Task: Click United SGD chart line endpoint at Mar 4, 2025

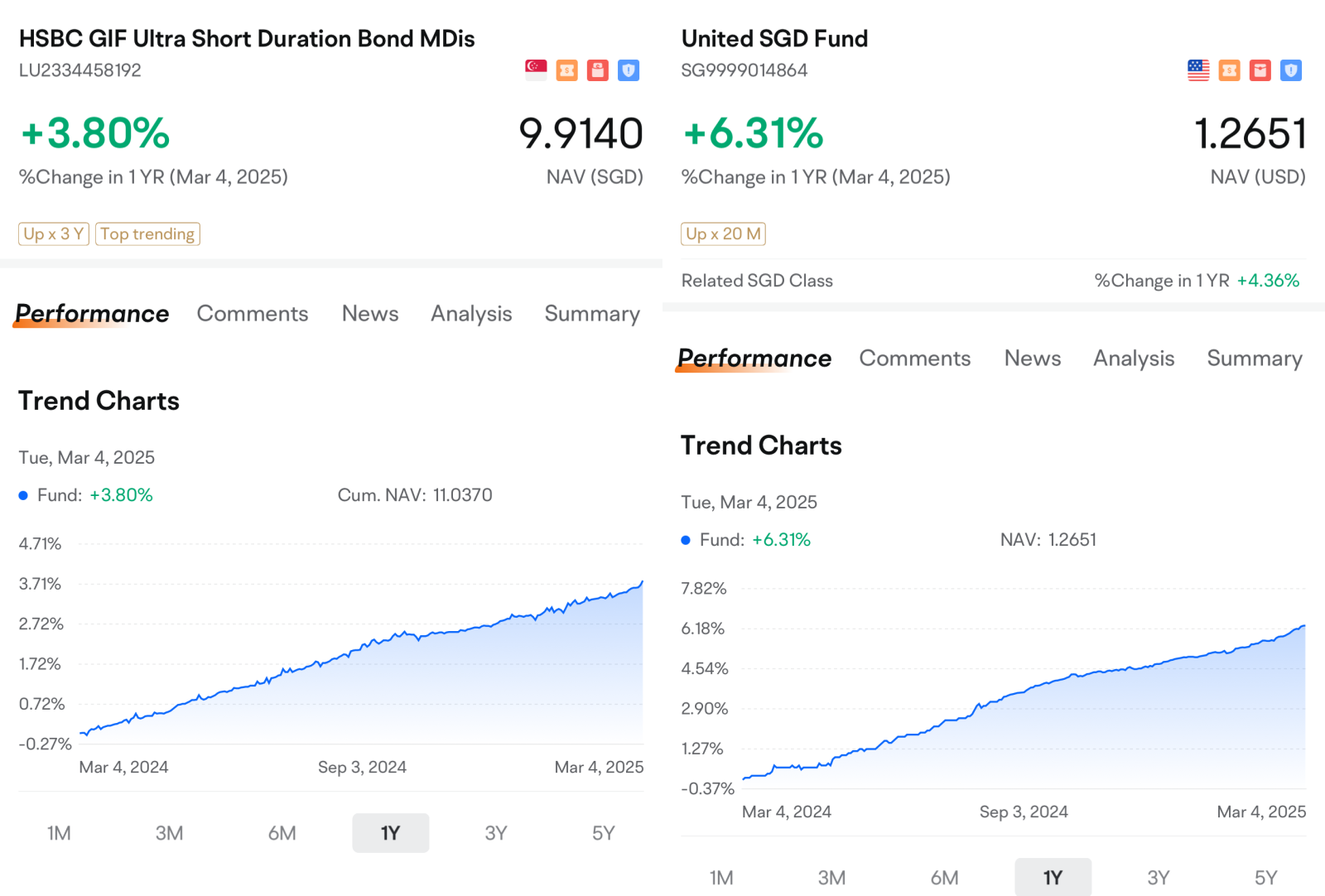Action: 1304,626
